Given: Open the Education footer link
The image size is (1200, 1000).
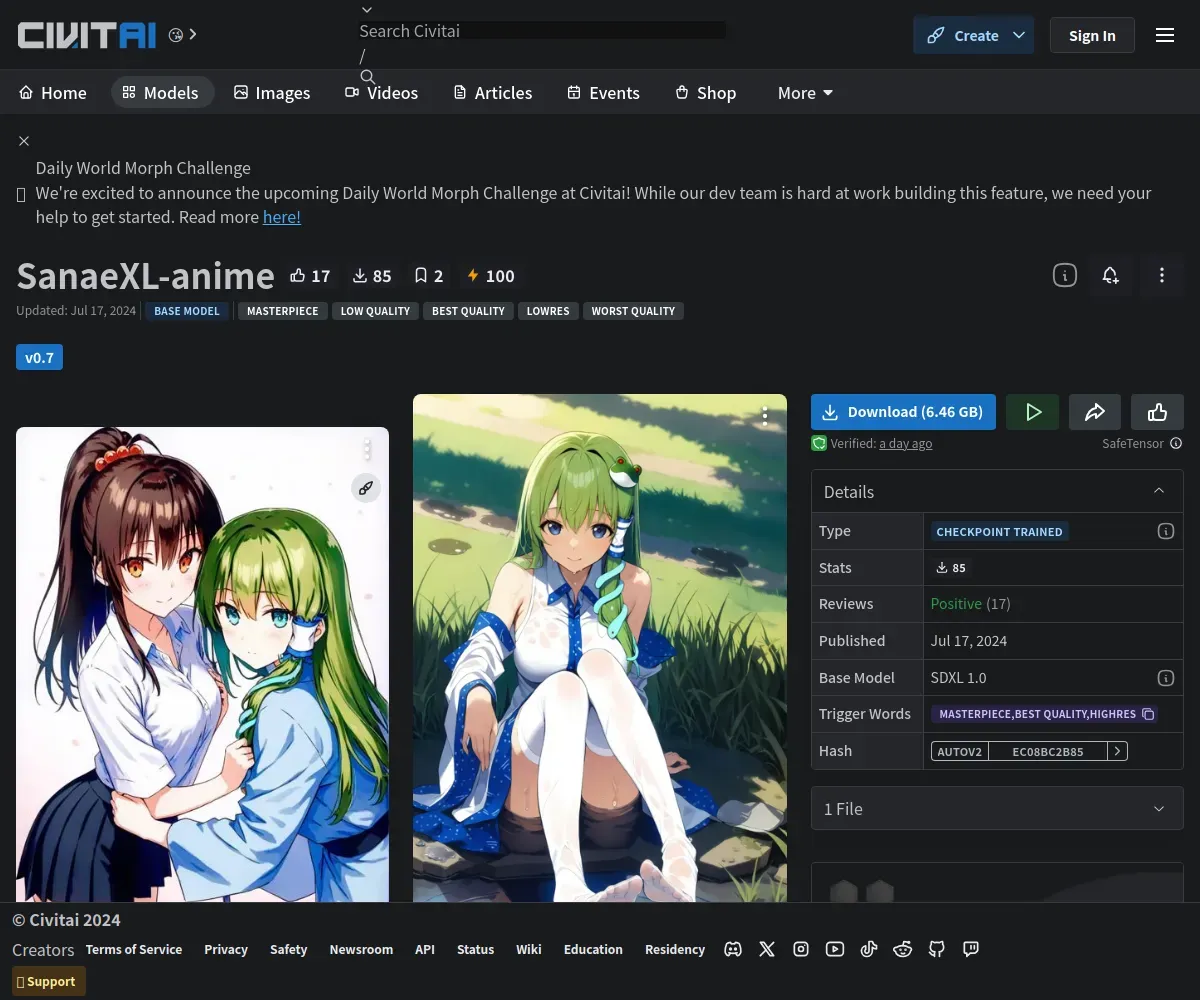Looking at the screenshot, I should 593,949.
